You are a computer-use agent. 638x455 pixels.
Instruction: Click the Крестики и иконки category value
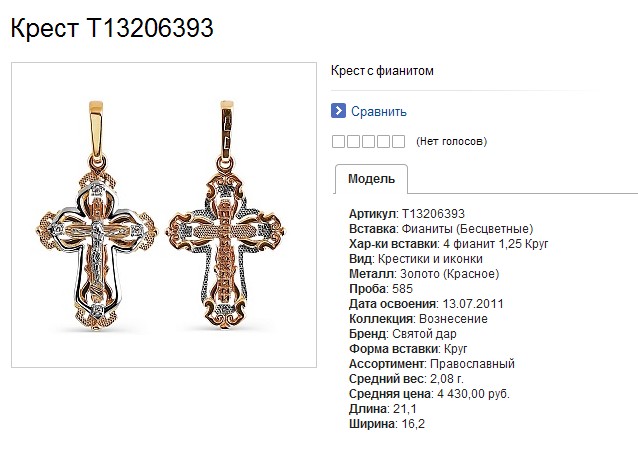pyautogui.click(x=430, y=259)
